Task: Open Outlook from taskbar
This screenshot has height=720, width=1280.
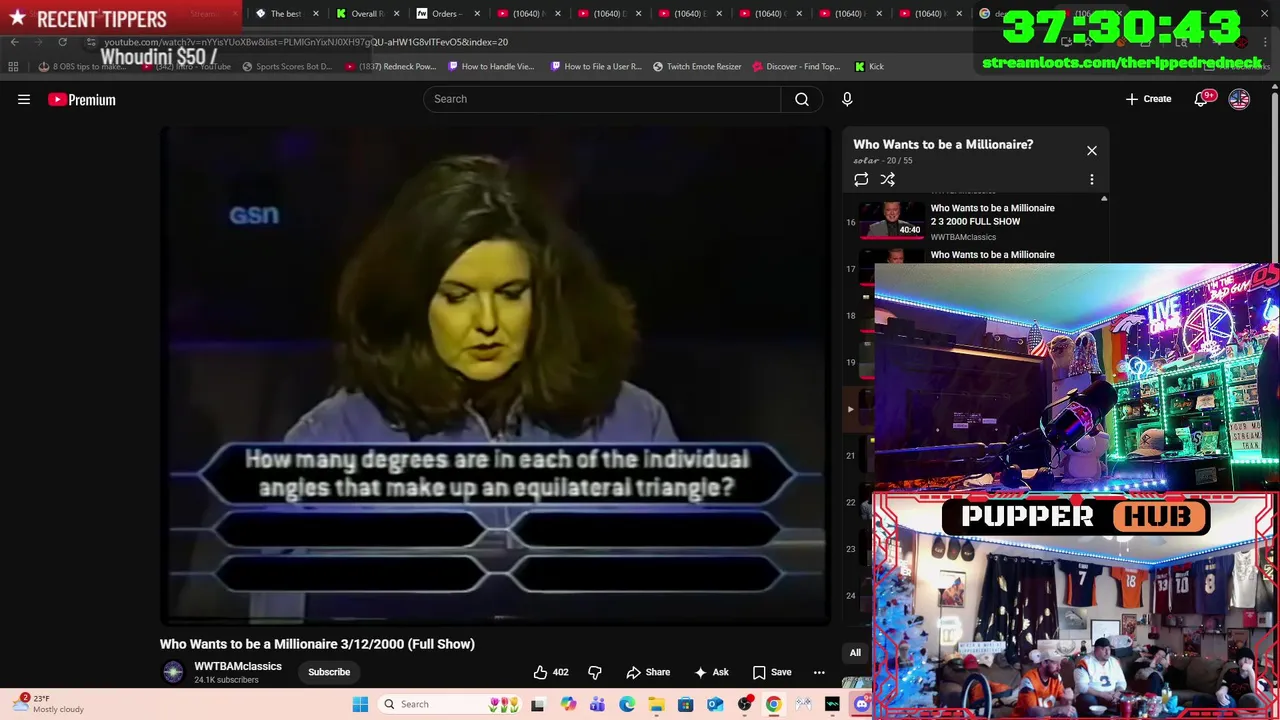Action: 715,704
